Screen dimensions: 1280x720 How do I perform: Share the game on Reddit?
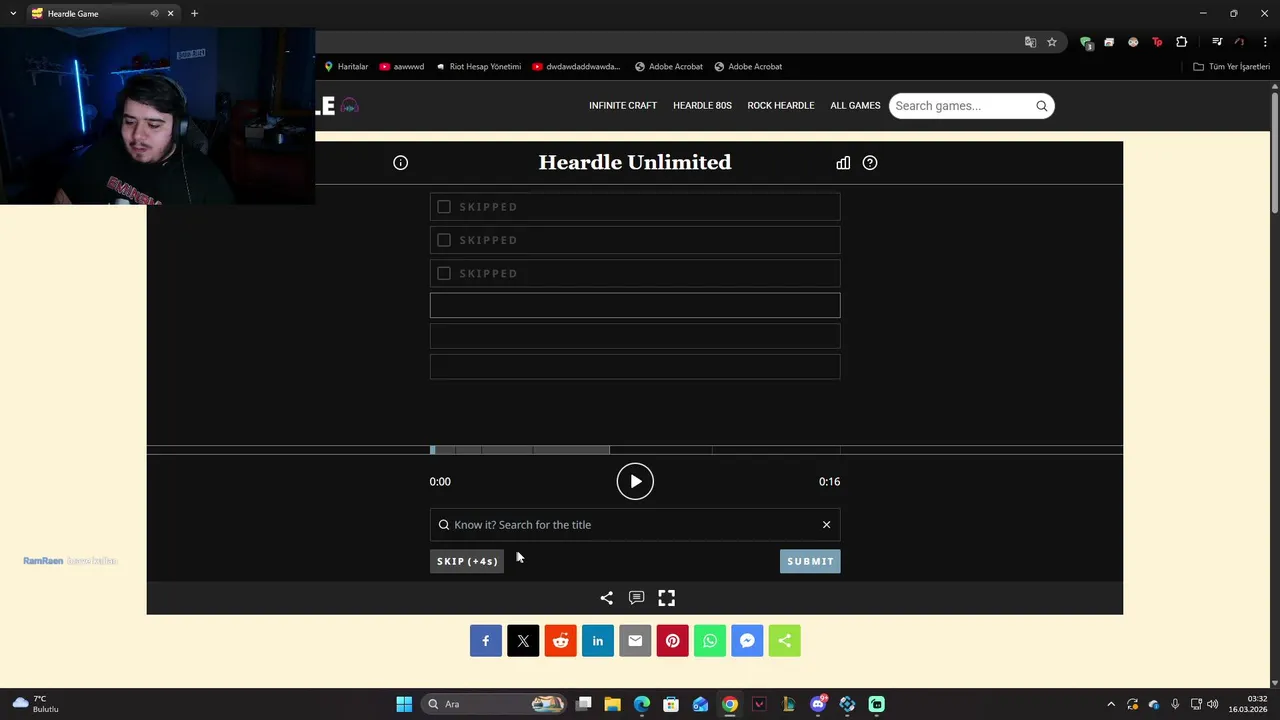[x=561, y=641]
